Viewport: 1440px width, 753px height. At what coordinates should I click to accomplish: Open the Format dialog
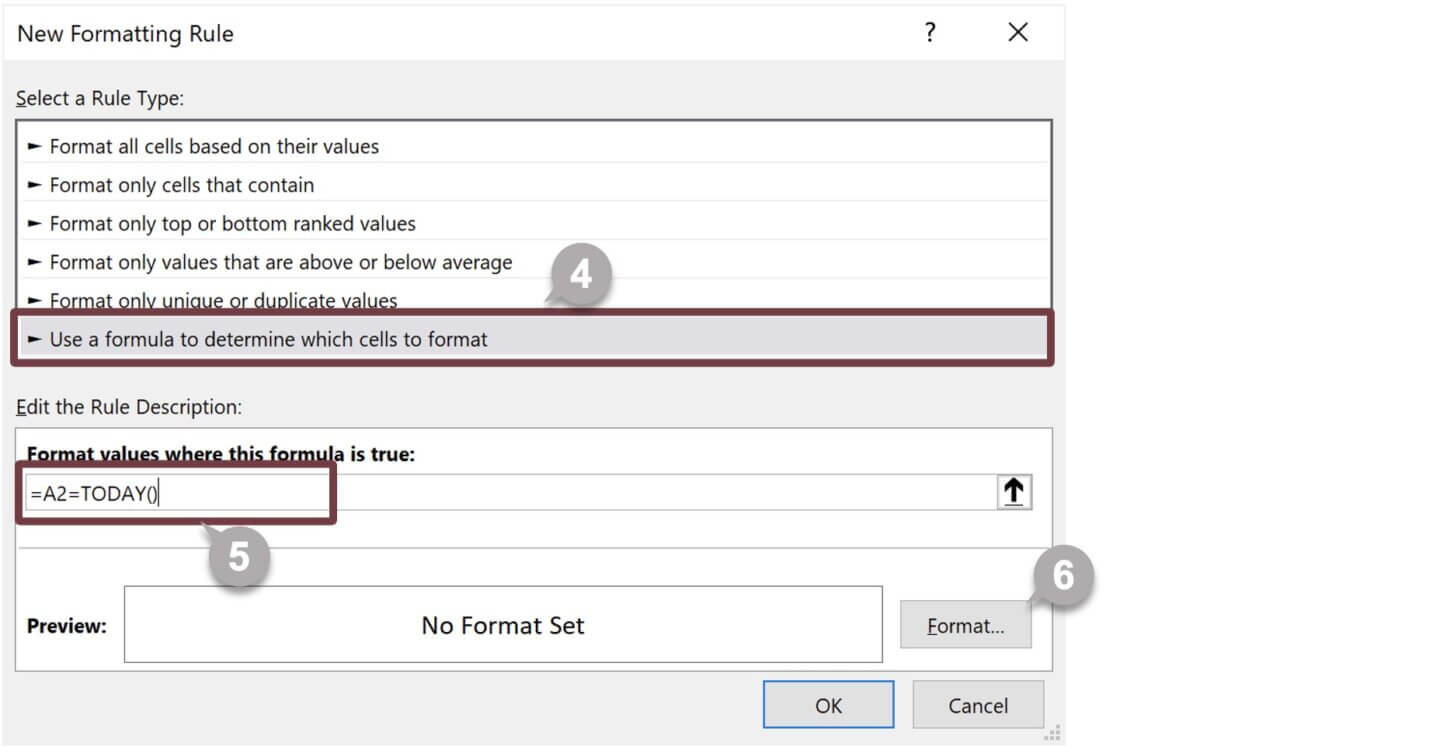point(964,625)
